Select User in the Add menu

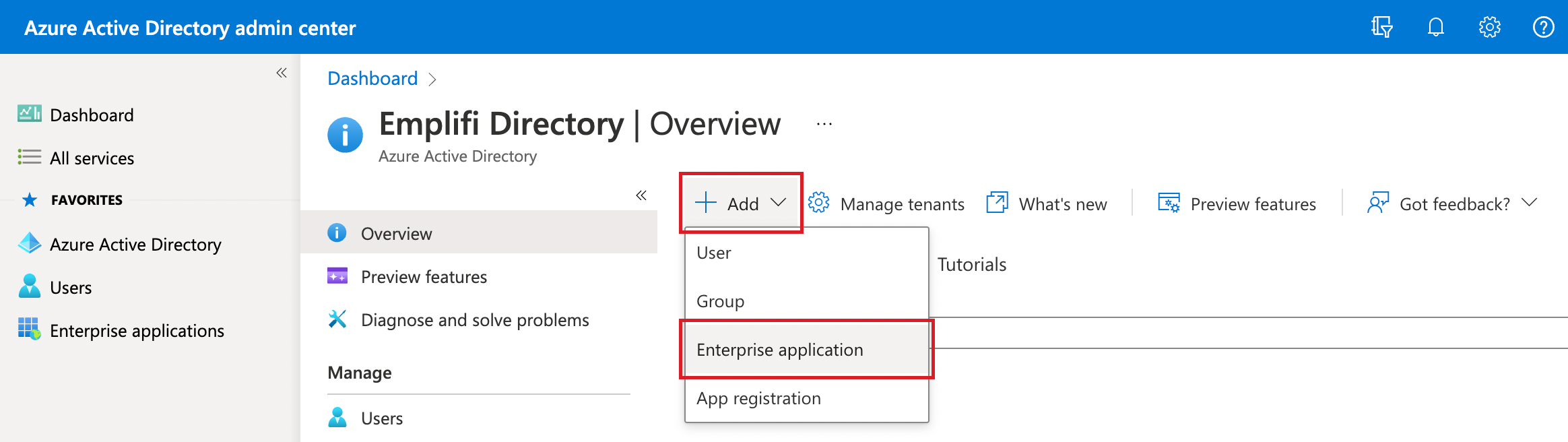[x=713, y=253]
